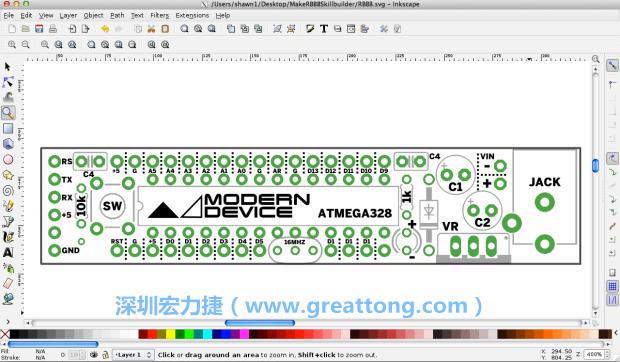Toggle current layer lock

(x=106, y=355)
